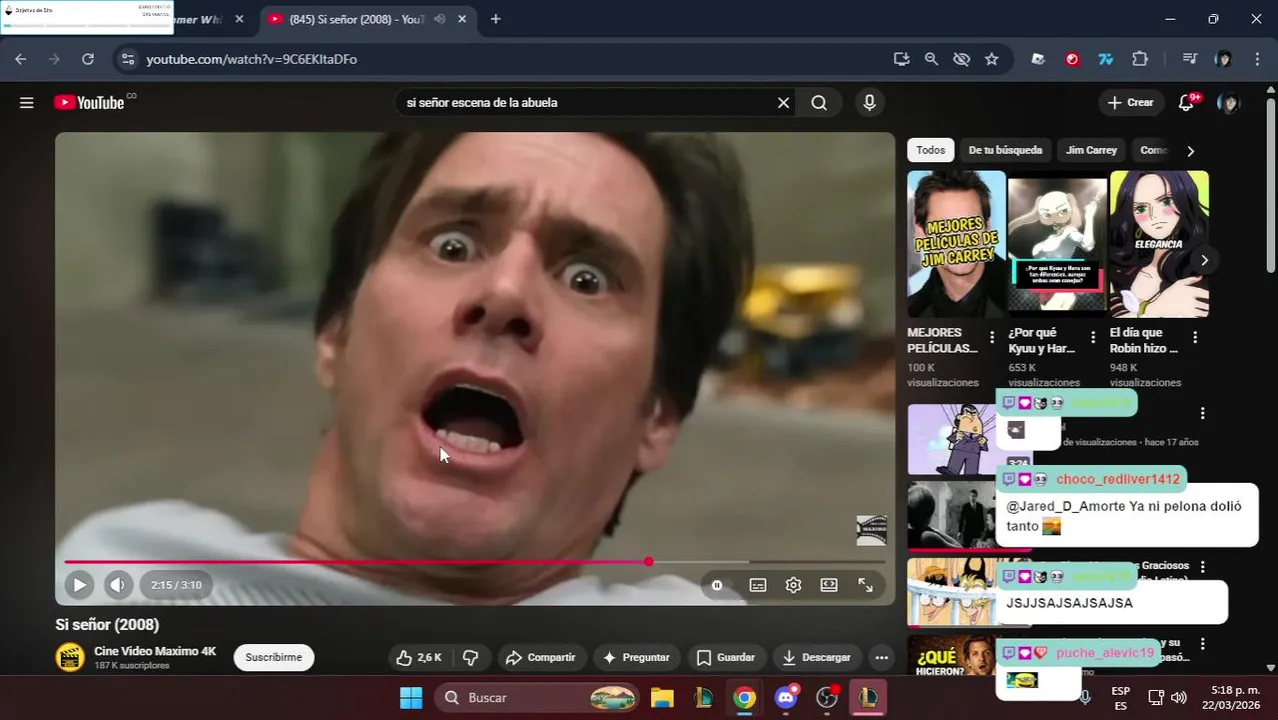Play the video with the play button
Image resolution: width=1278 pixels, height=720 pixels.
pyautogui.click(x=79, y=585)
